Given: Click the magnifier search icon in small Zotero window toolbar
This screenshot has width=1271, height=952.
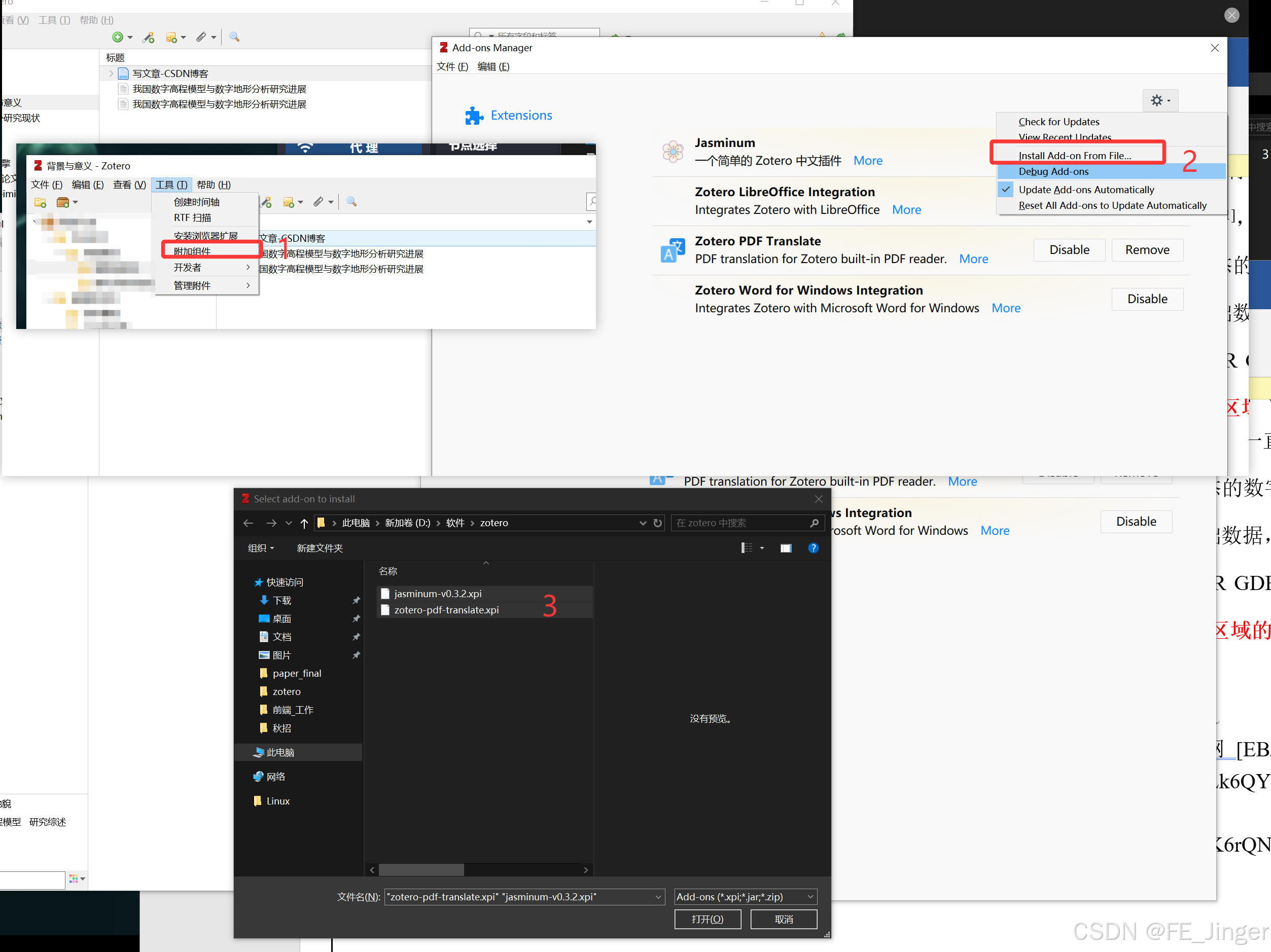Looking at the screenshot, I should click(351, 202).
